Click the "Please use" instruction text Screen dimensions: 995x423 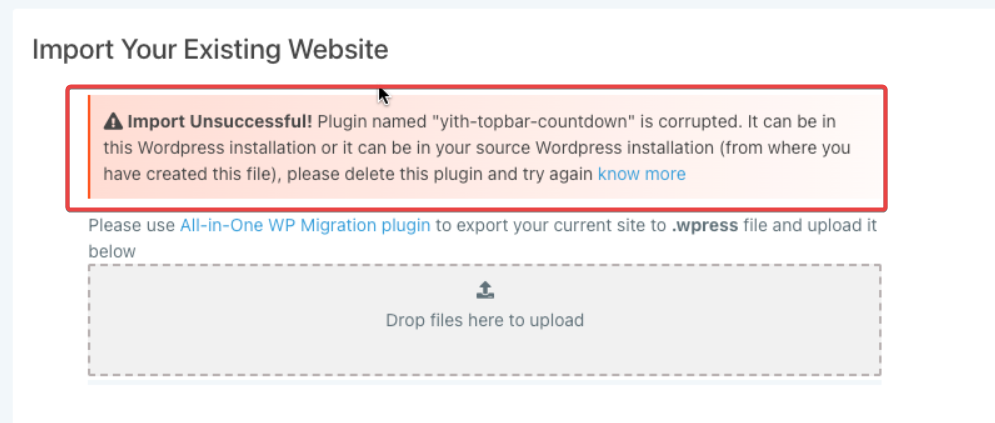pos(132,225)
